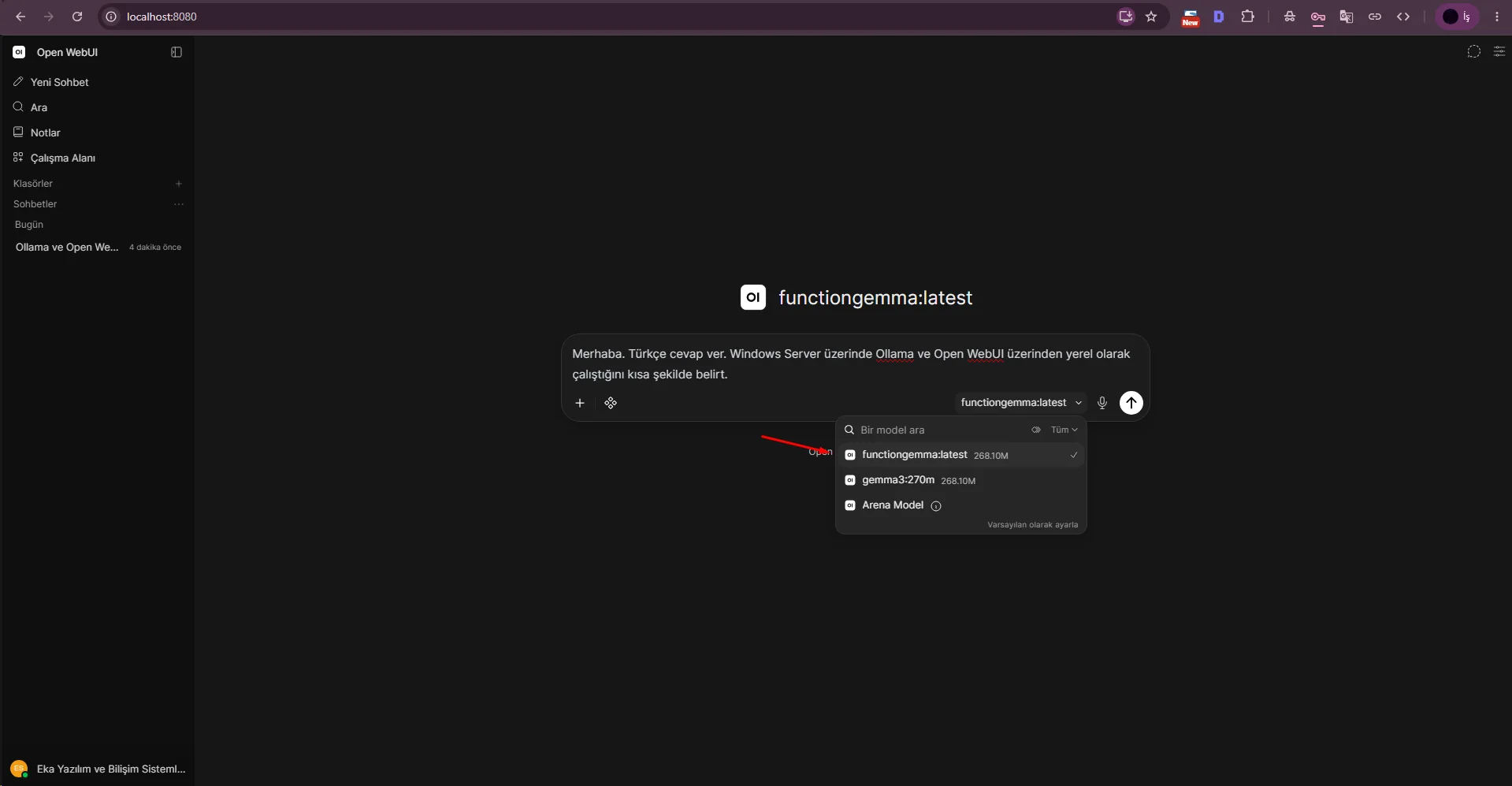Click the info icon beside Arena Model
The height and width of the screenshot is (786, 1512).
(x=936, y=506)
